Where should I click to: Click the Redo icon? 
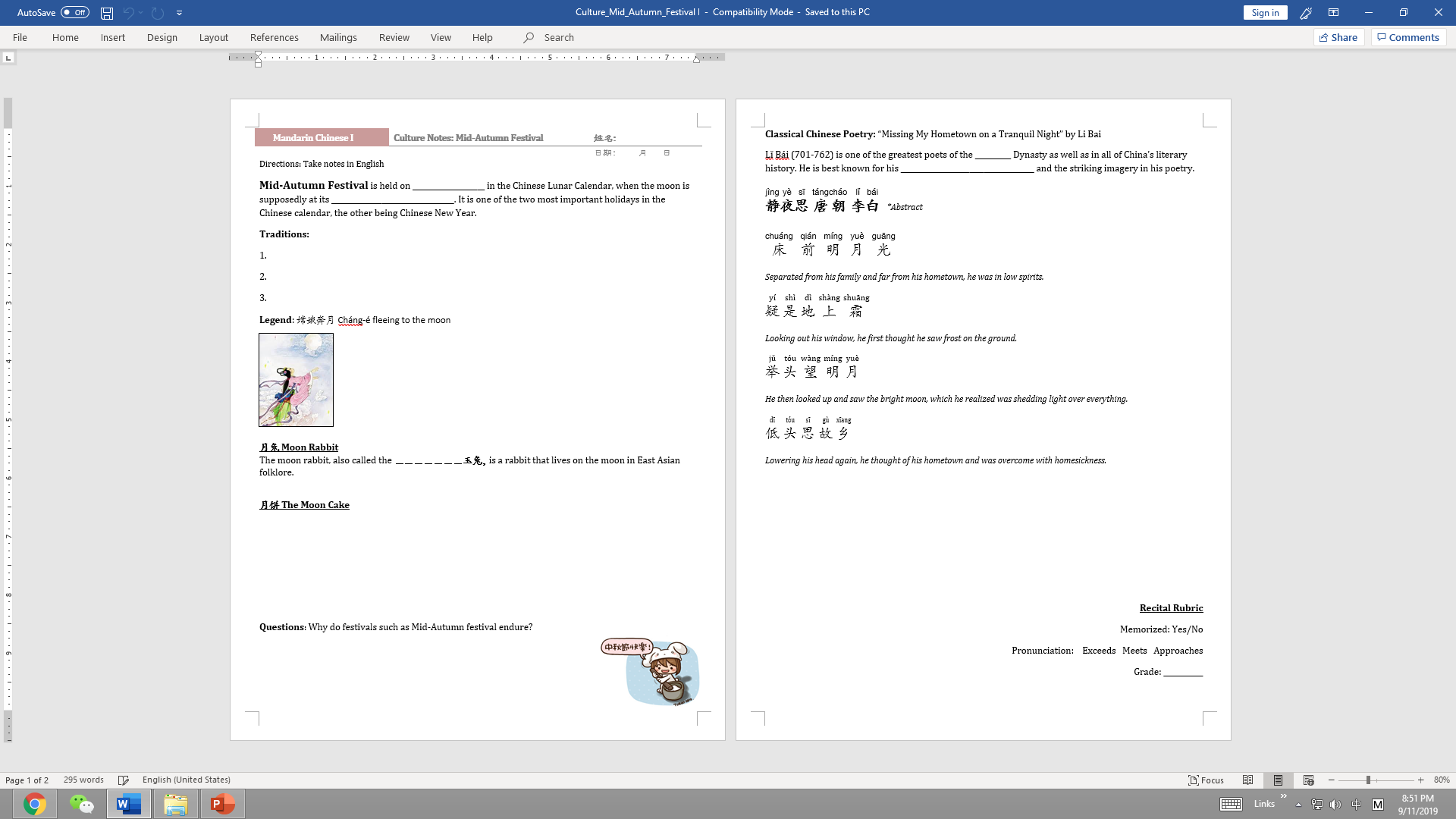pos(158,13)
